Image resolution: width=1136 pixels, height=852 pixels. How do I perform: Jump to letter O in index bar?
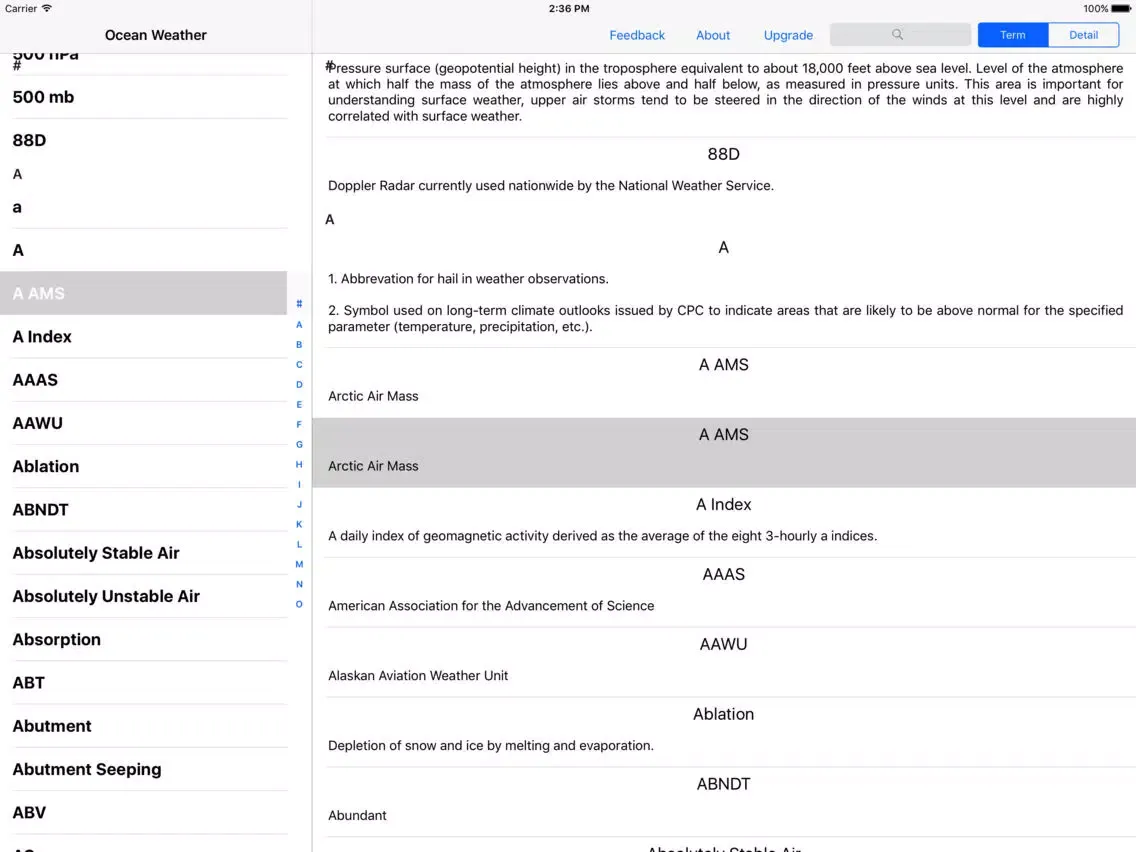[299, 604]
